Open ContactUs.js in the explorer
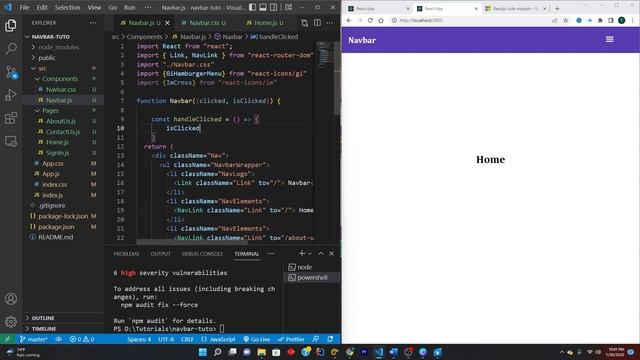The width and height of the screenshot is (640, 360). (x=63, y=132)
